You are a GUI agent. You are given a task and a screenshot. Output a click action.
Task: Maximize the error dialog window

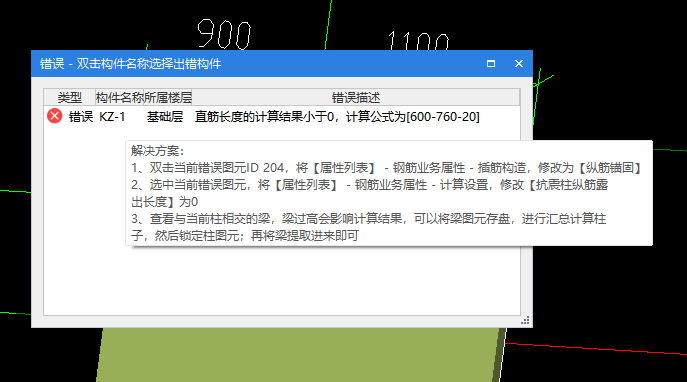click(x=491, y=64)
